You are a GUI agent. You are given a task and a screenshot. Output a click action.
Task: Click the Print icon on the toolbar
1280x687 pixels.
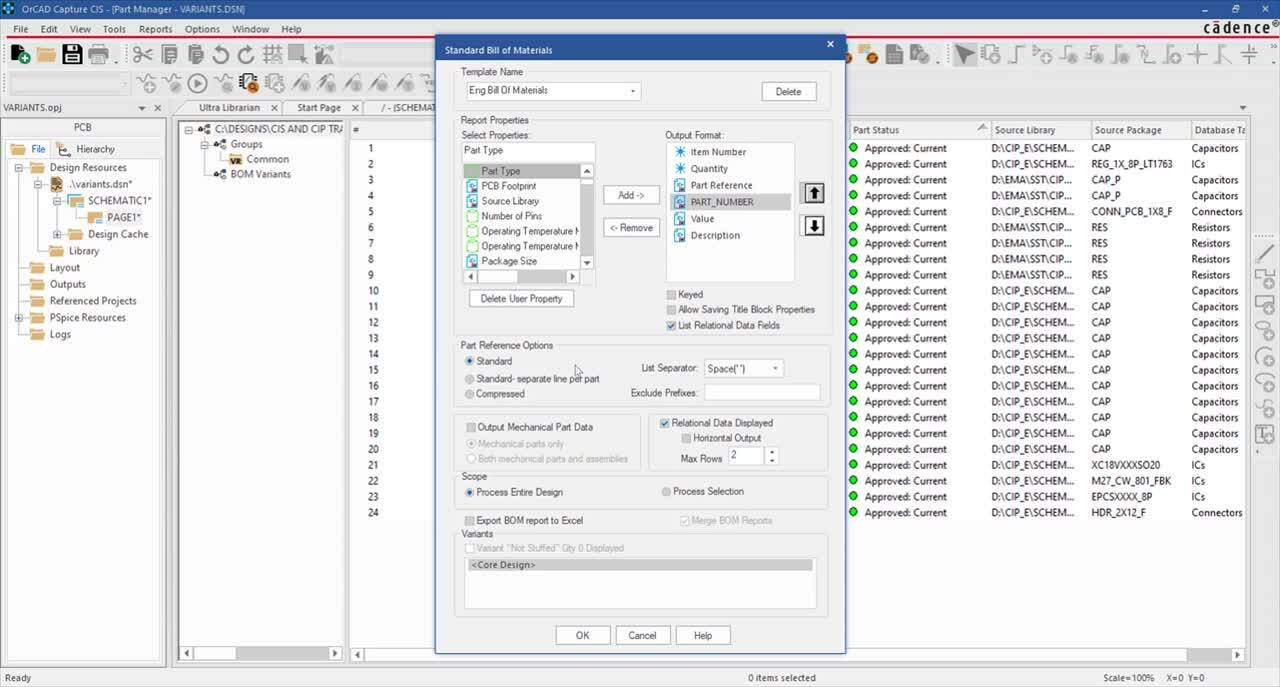click(x=98, y=54)
